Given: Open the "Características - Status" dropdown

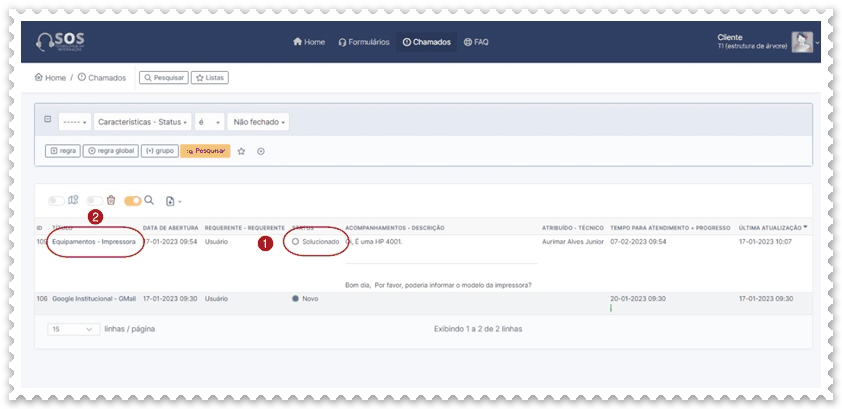Looking at the screenshot, I should pos(143,122).
